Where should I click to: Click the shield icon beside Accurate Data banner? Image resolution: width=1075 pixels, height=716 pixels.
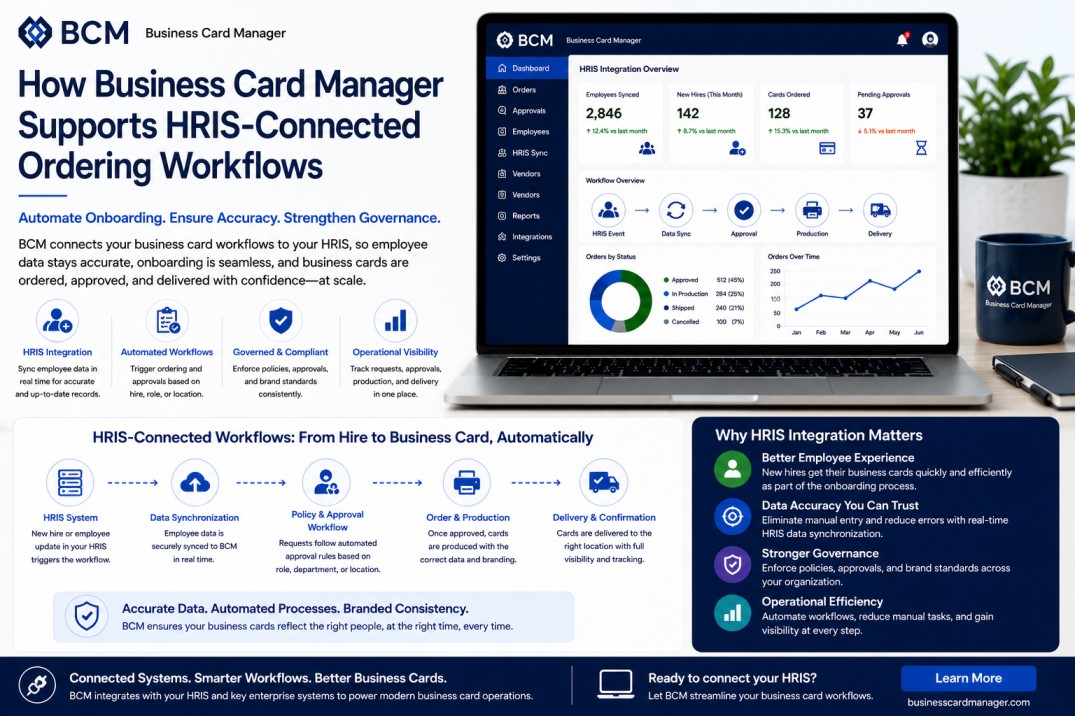click(x=86, y=616)
